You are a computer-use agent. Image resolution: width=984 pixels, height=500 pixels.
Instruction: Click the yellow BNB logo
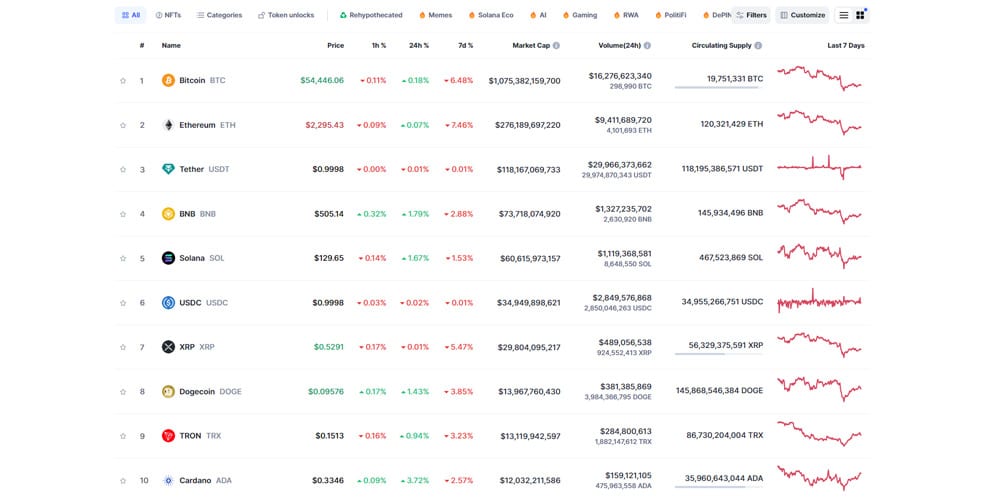pos(168,214)
